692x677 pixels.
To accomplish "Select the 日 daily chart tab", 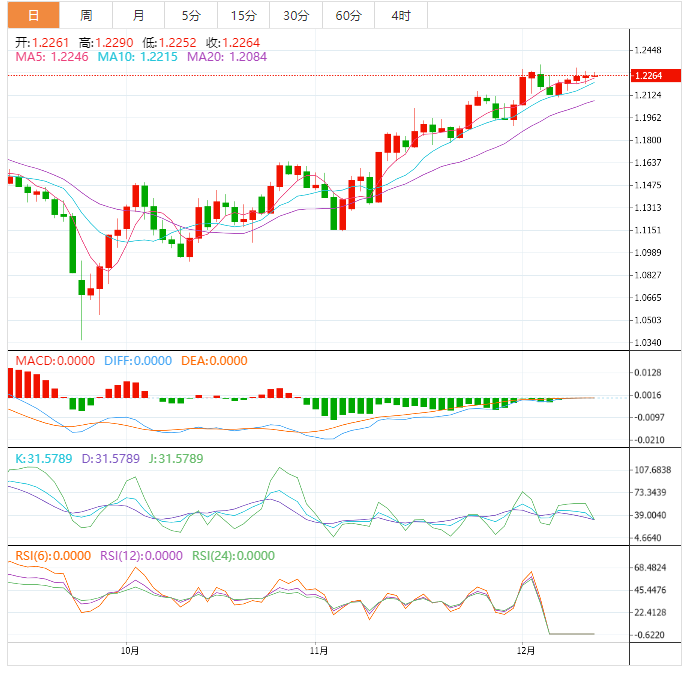I will coord(34,15).
